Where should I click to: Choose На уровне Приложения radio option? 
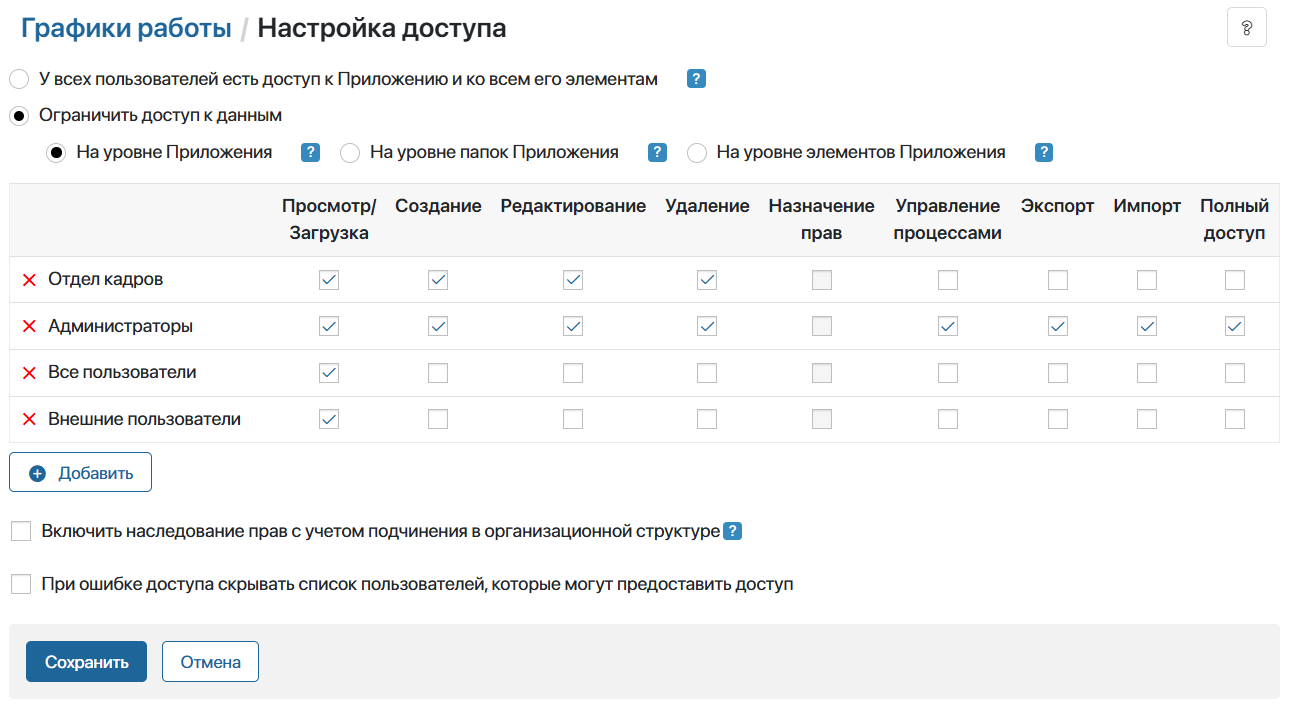click(x=56, y=153)
